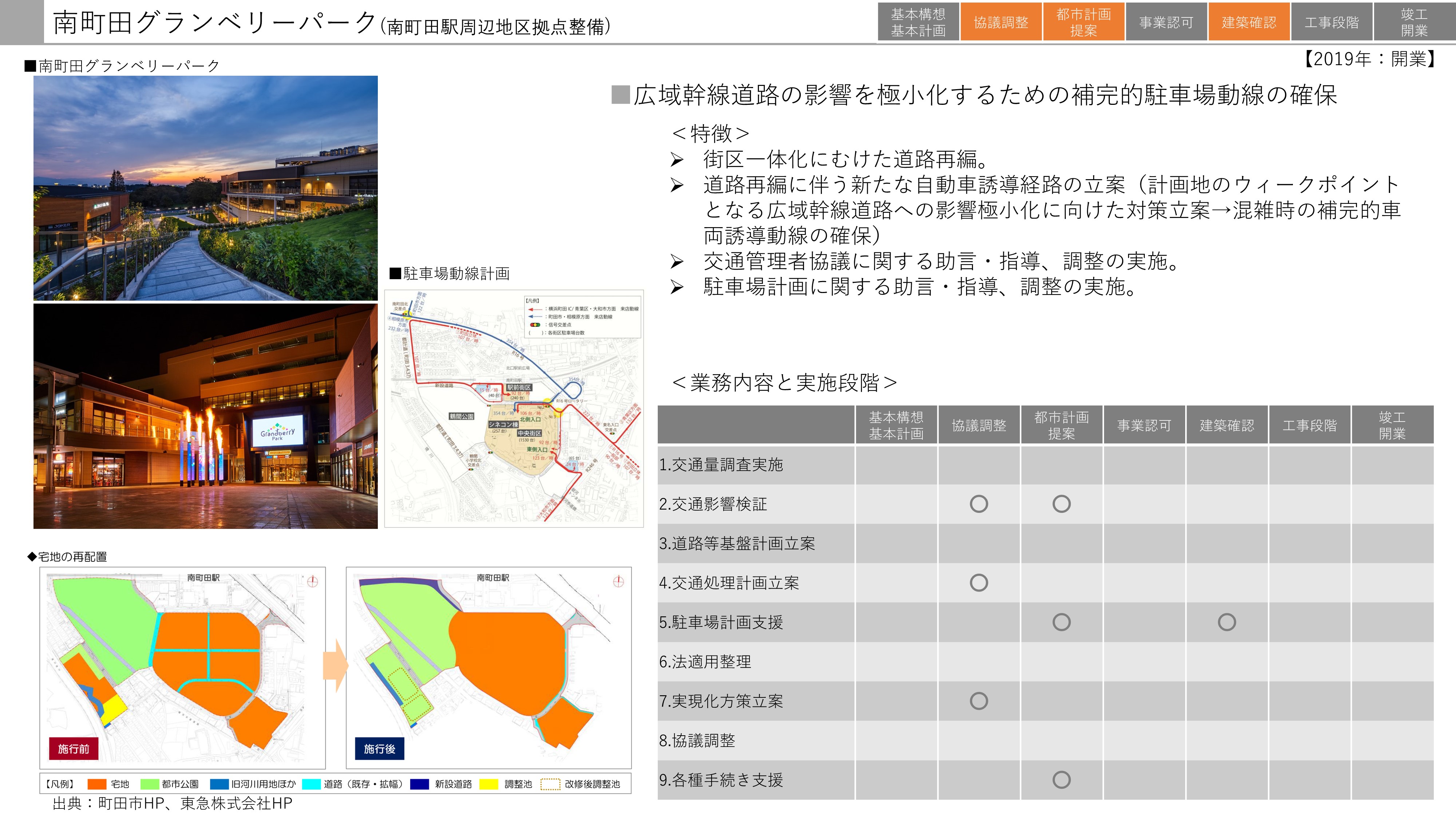Click the red 施行前 label
Image resolution: width=1456 pixels, height=819 pixels.
[74, 748]
